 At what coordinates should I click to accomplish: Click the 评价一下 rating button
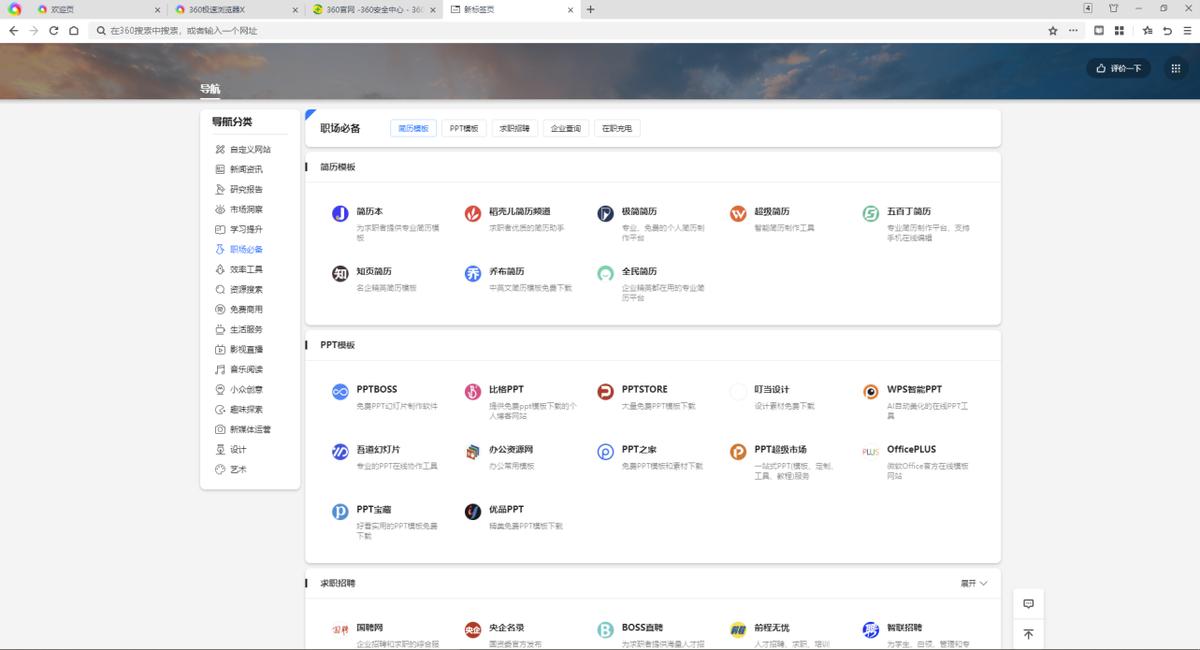pos(1118,68)
